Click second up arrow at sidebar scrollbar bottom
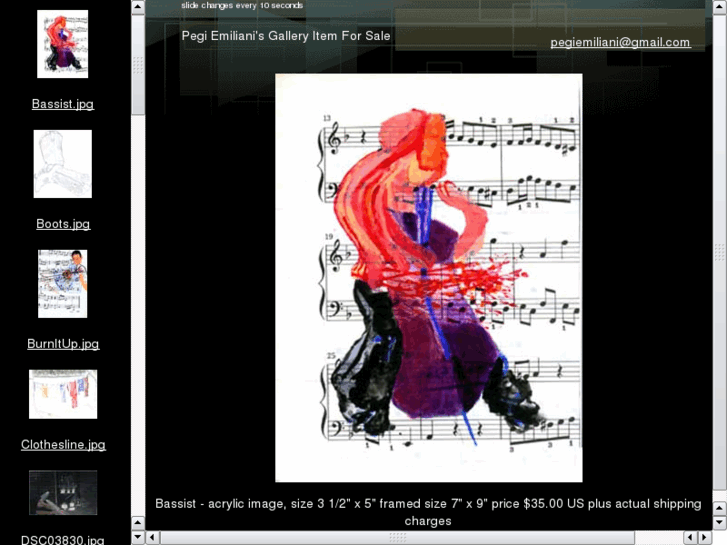Screen dimensions: 727x545 pos(138,524)
